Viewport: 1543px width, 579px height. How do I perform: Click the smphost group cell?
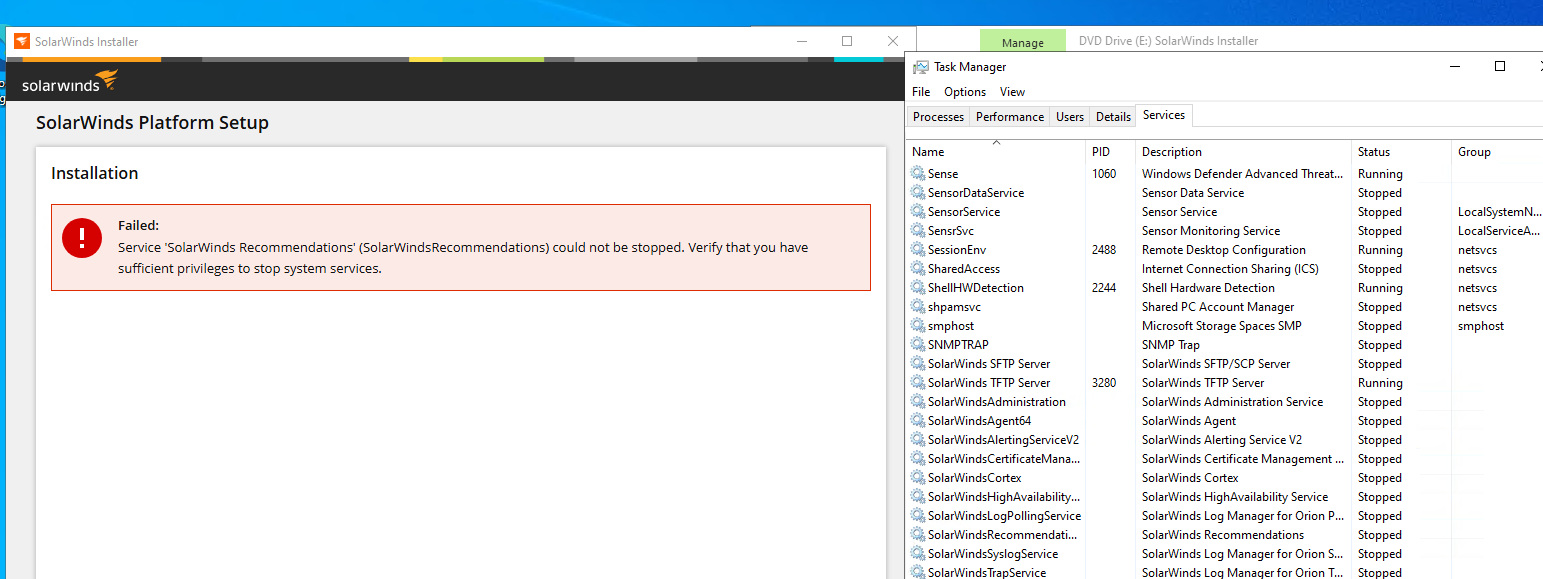click(1481, 326)
